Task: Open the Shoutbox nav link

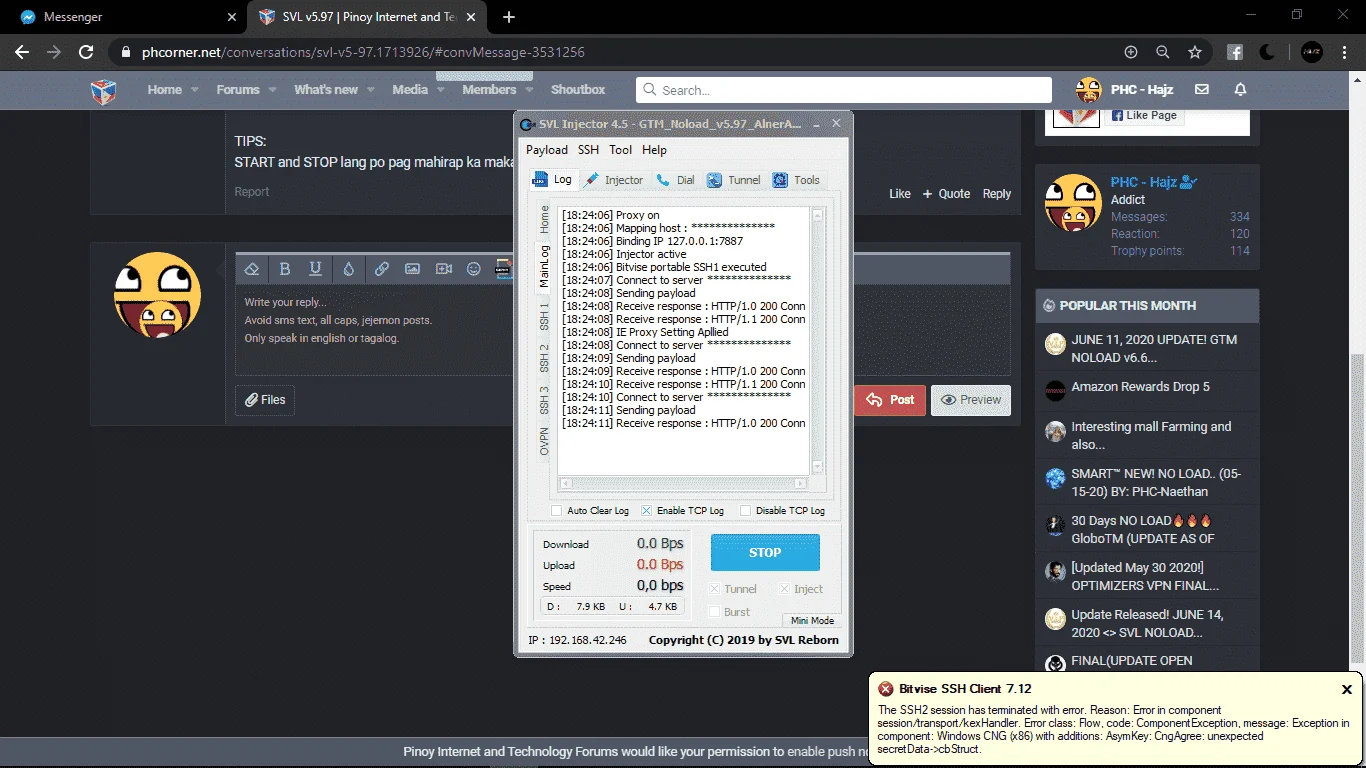Action: tap(578, 90)
